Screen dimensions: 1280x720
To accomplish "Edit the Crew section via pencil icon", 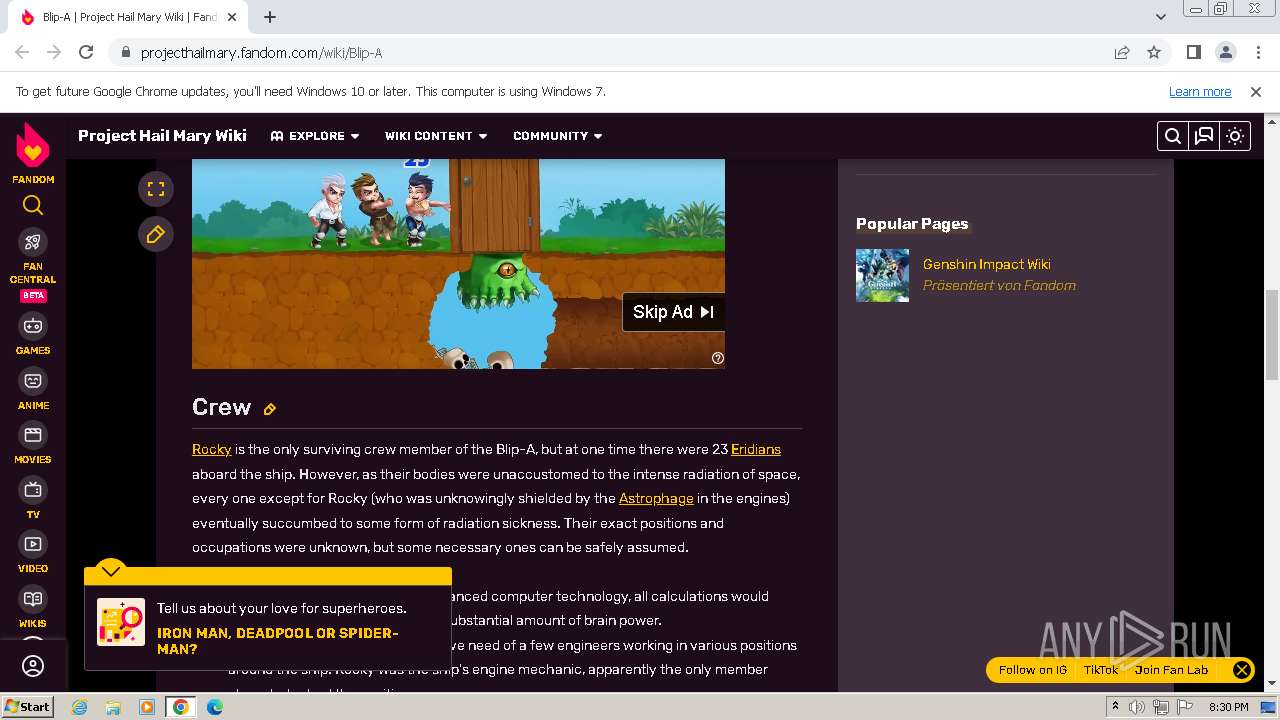I will [x=270, y=409].
